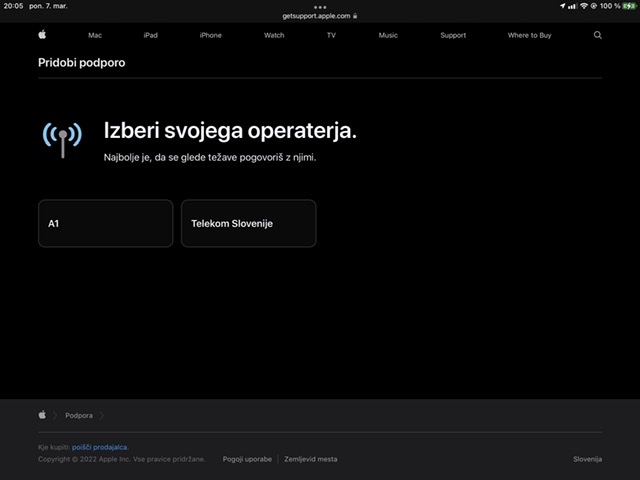This screenshot has width=640, height=480.
Task: Open the search magnifier icon
Action: click(598, 35)
